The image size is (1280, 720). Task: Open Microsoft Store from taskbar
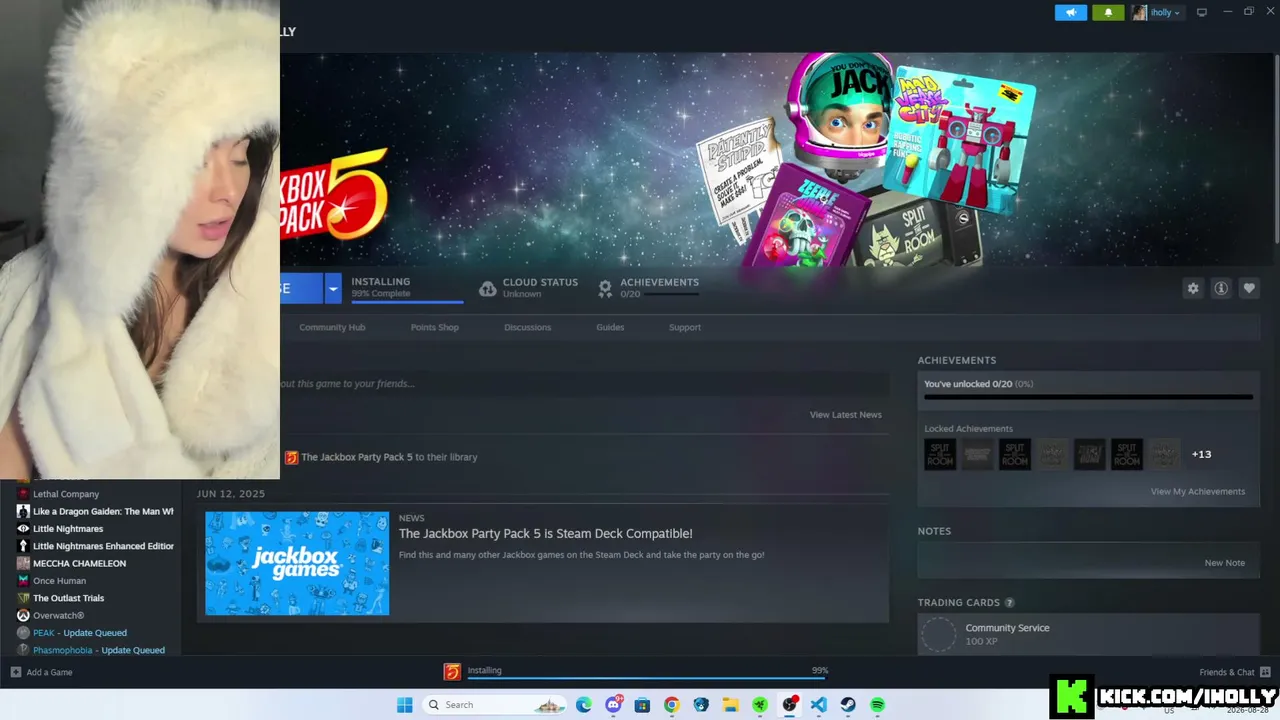pyautogui.click(x=642, y=705)
